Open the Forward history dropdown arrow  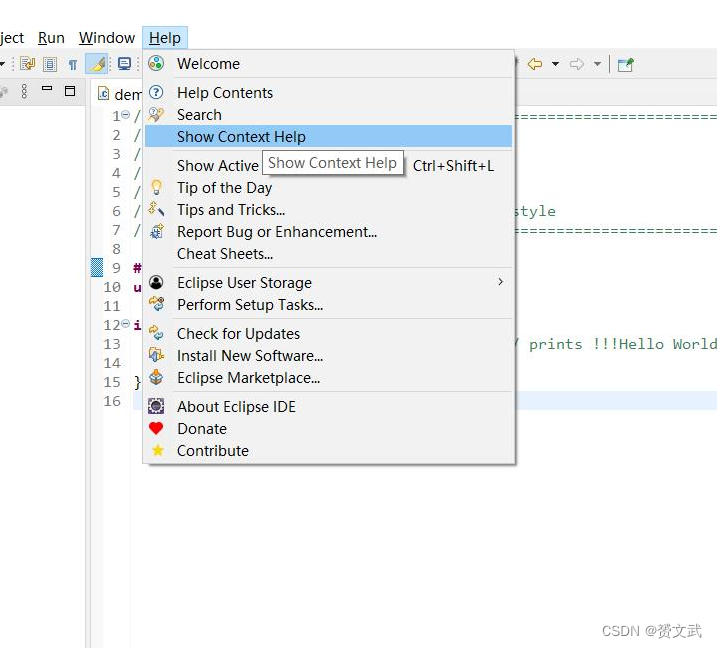[597, 64]
